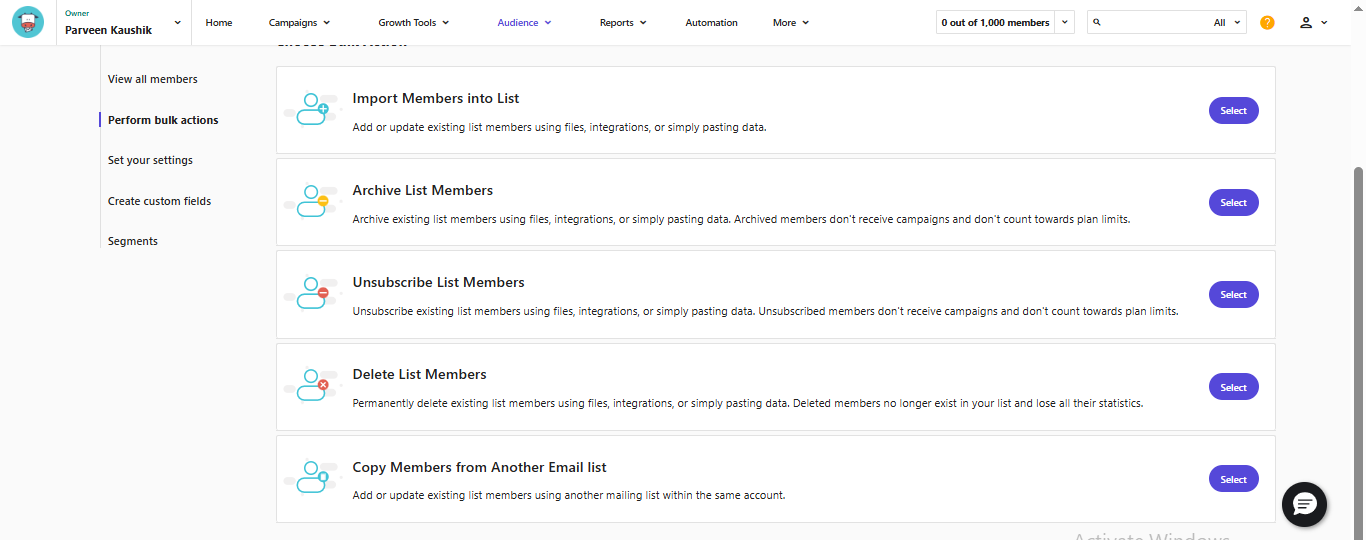Open the Campaigns dropdown menu
This screenshot has height=540, width=1366.
pos(299,22)
